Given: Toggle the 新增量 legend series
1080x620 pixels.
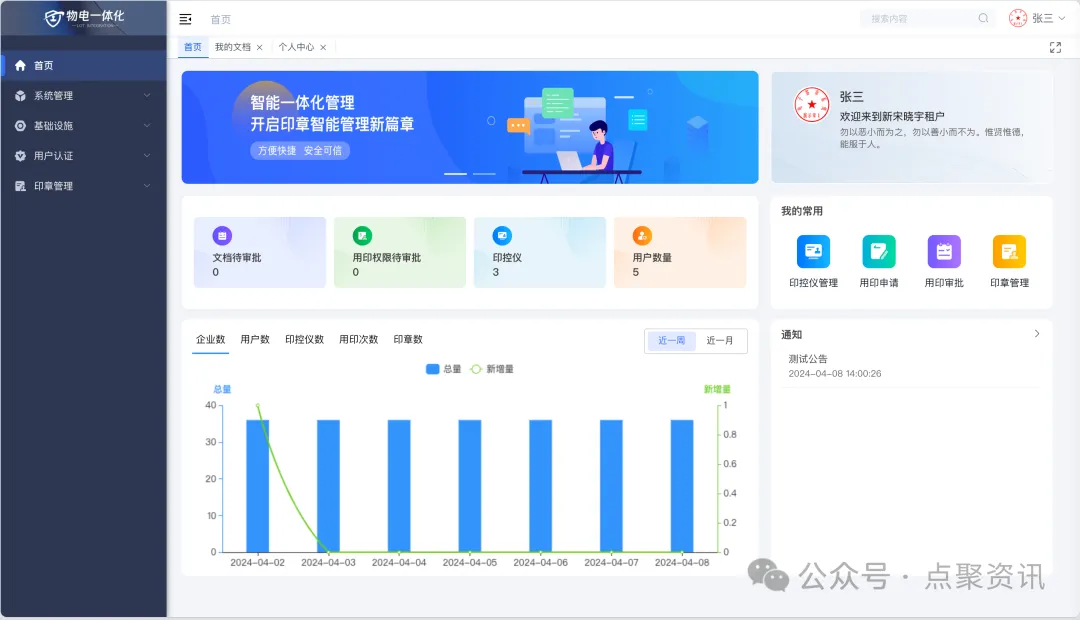Looking at the screenshot, I should (492, 369).
